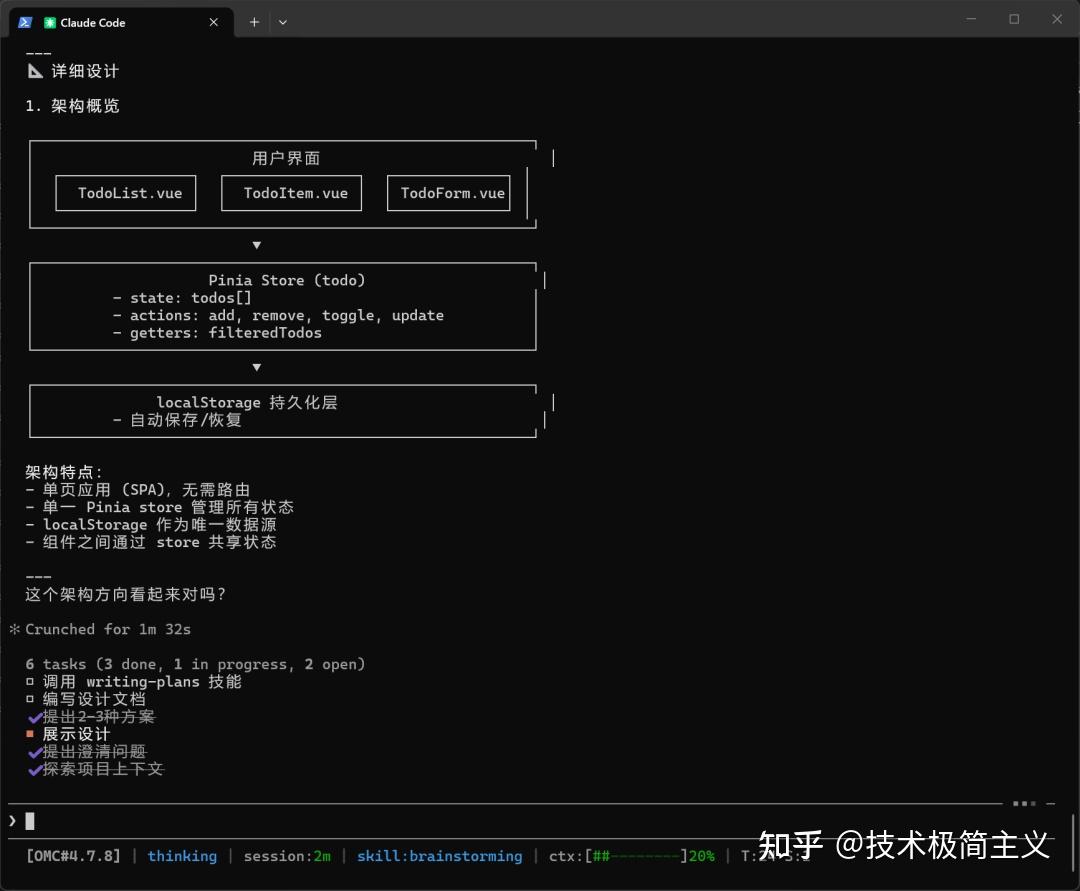Click the 'thinking' status entry
This screenshot has height=891, width=1080.
(x=182, y=856)
